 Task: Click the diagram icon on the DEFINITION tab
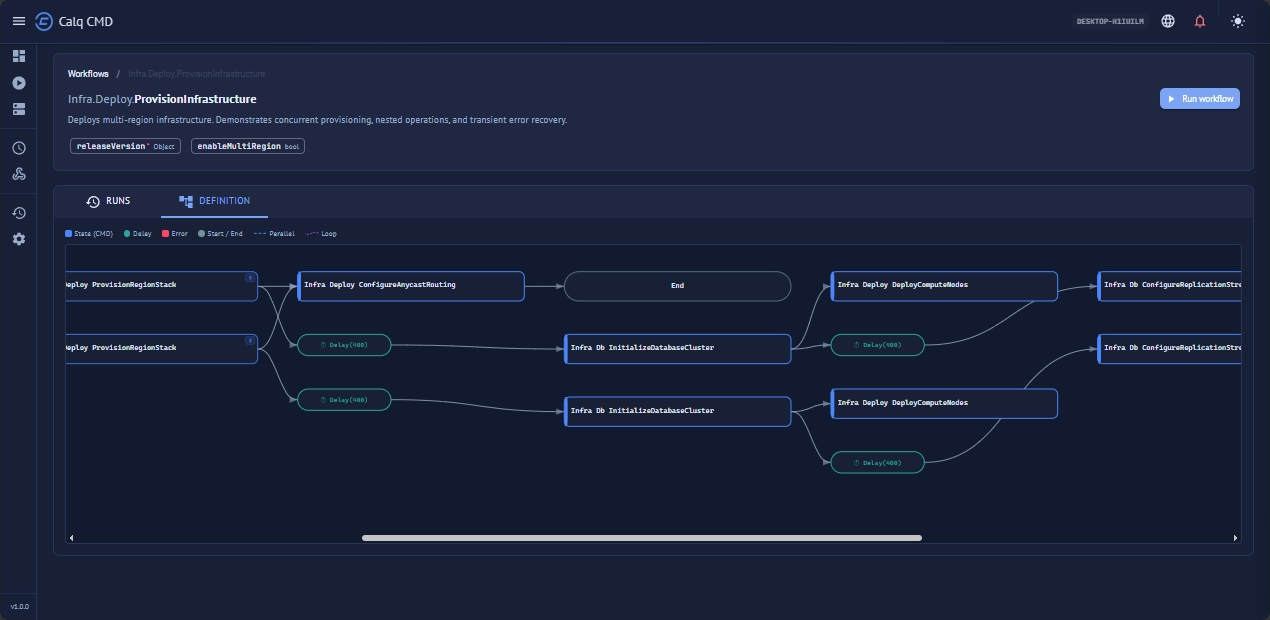click(x=186, y=201)
